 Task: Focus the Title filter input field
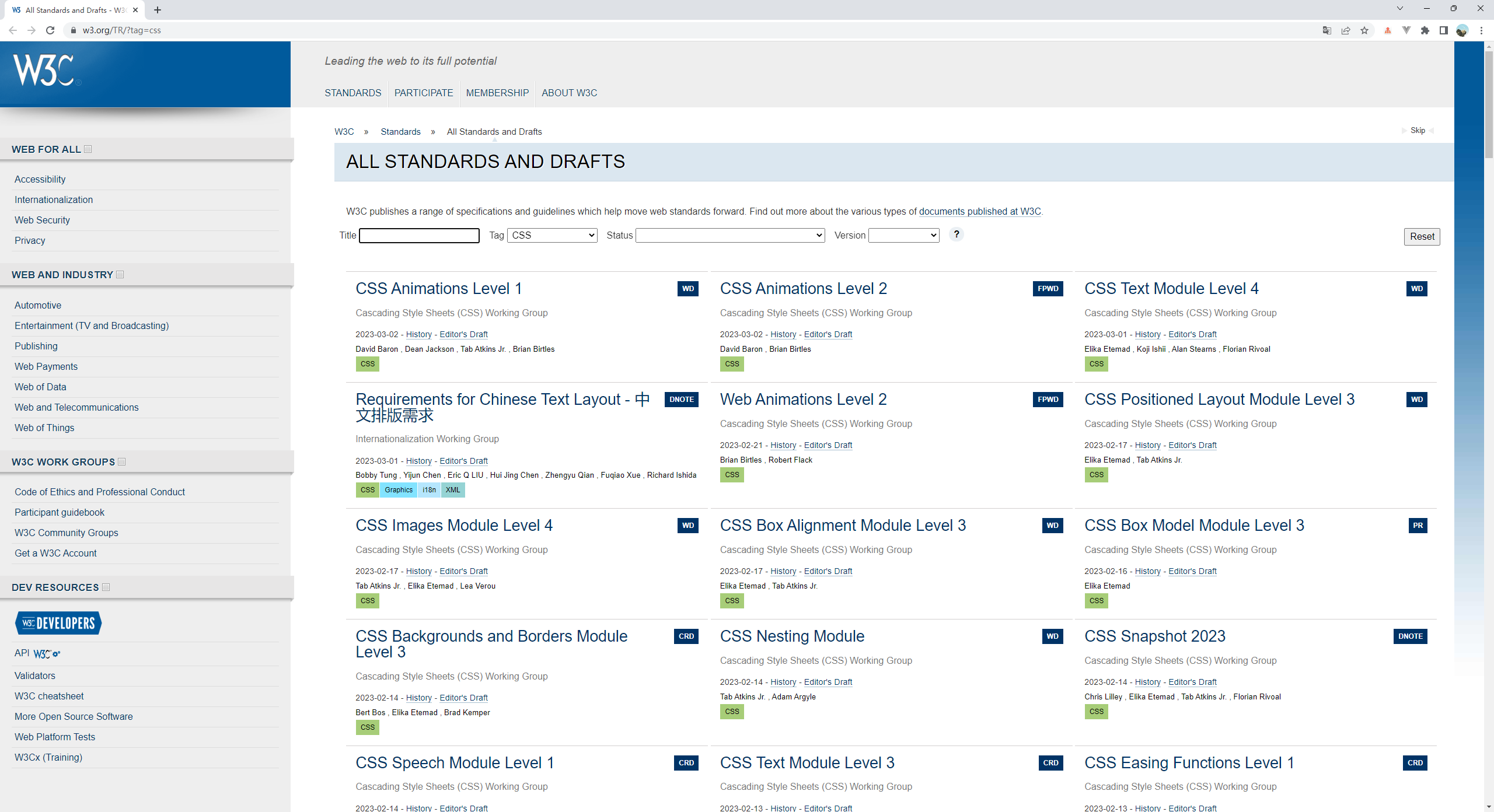coord(419,235)
